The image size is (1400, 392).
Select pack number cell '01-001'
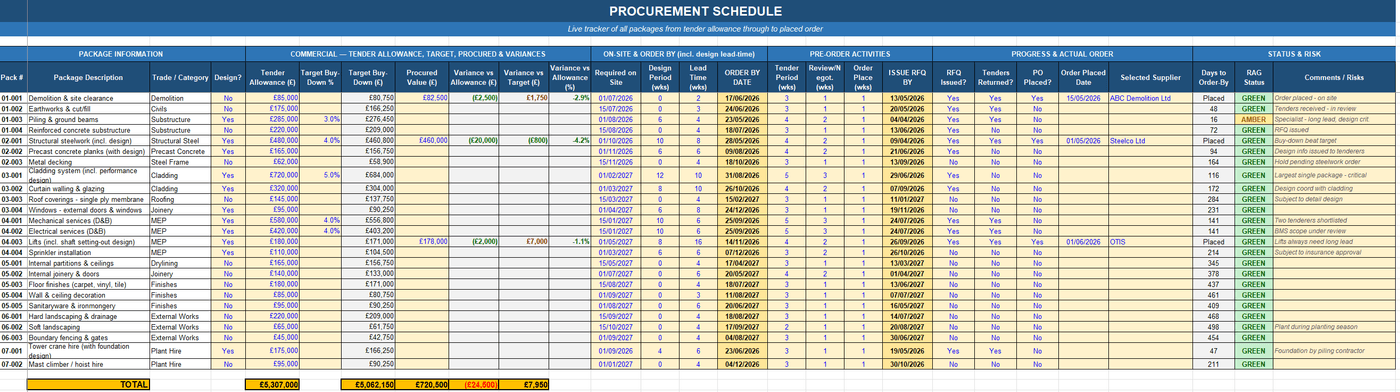[x=12, y=99]
